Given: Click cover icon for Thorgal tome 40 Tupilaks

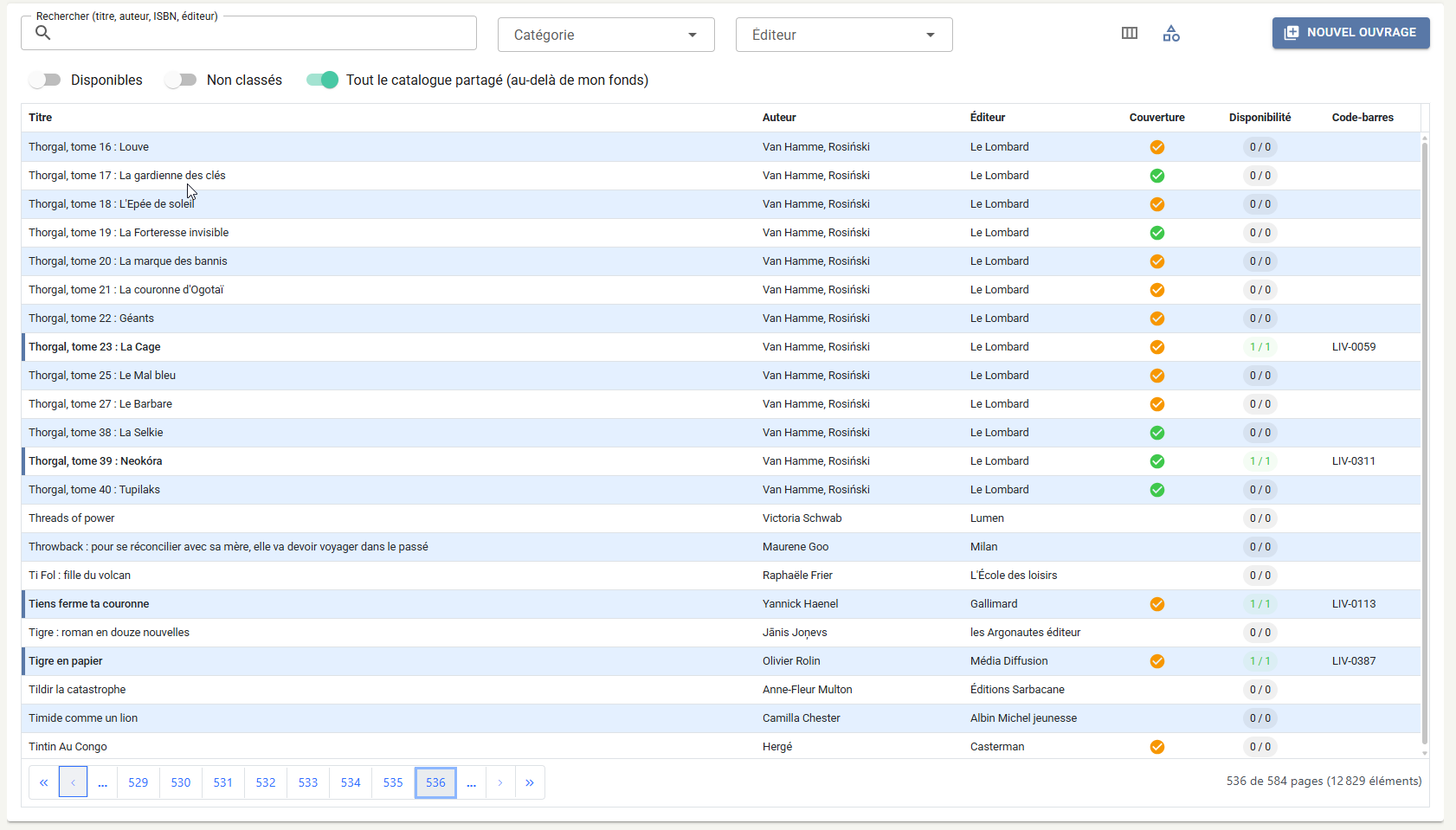Looking at the screenshot, I should (x=1157, y=490).
